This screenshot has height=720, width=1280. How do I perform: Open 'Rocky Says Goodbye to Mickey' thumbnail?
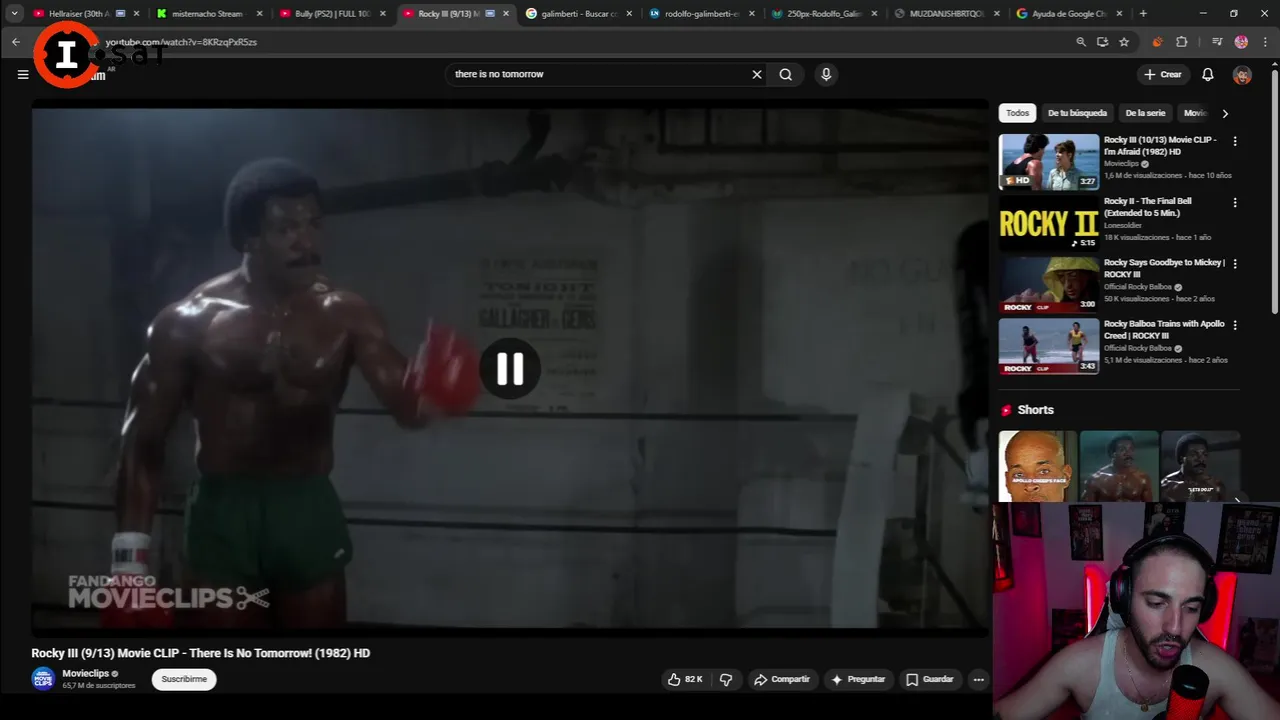coord(1049,284)
